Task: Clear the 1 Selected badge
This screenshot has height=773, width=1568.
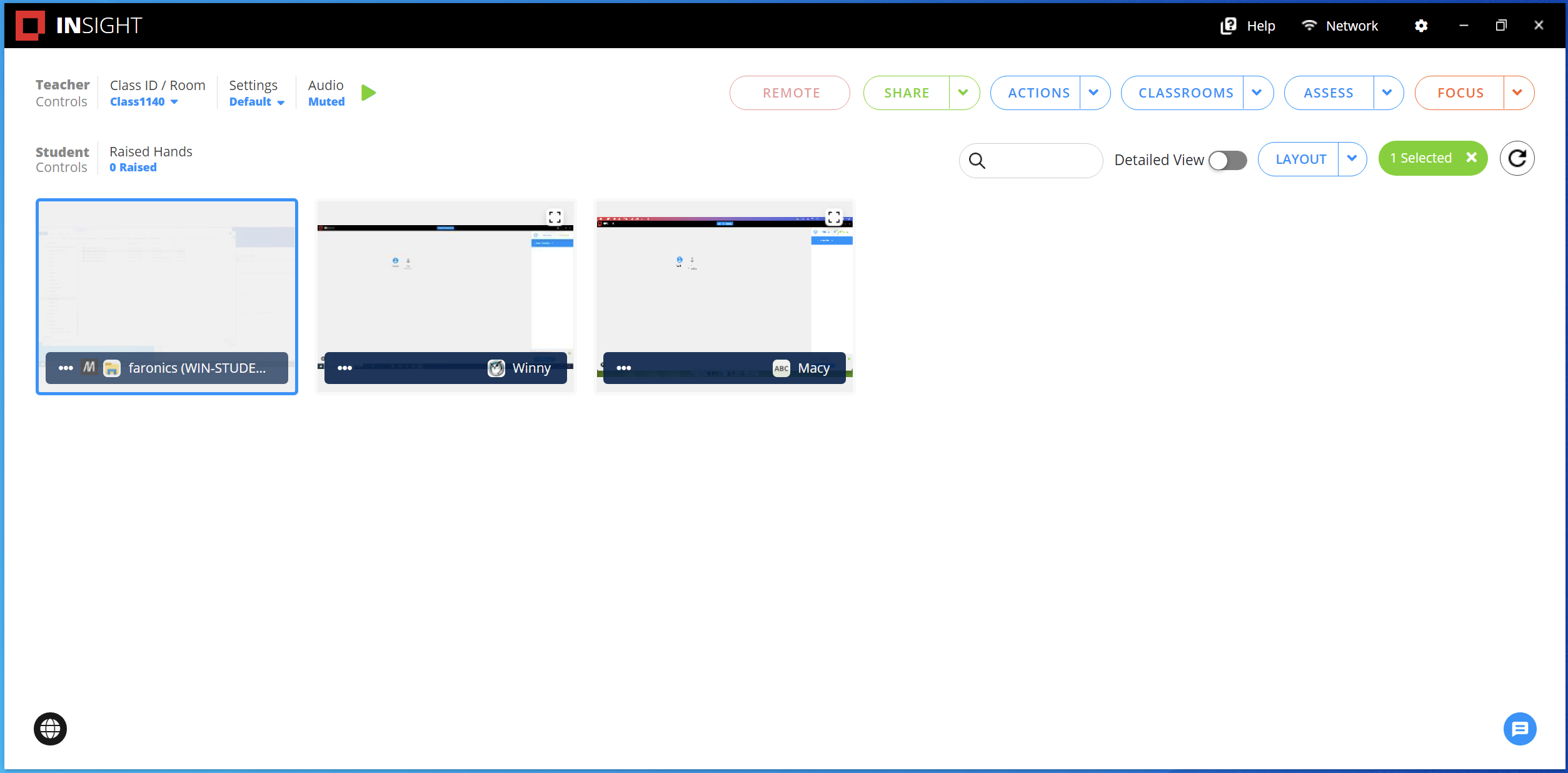Action: pyautogui.click(x=1471, y=158)
